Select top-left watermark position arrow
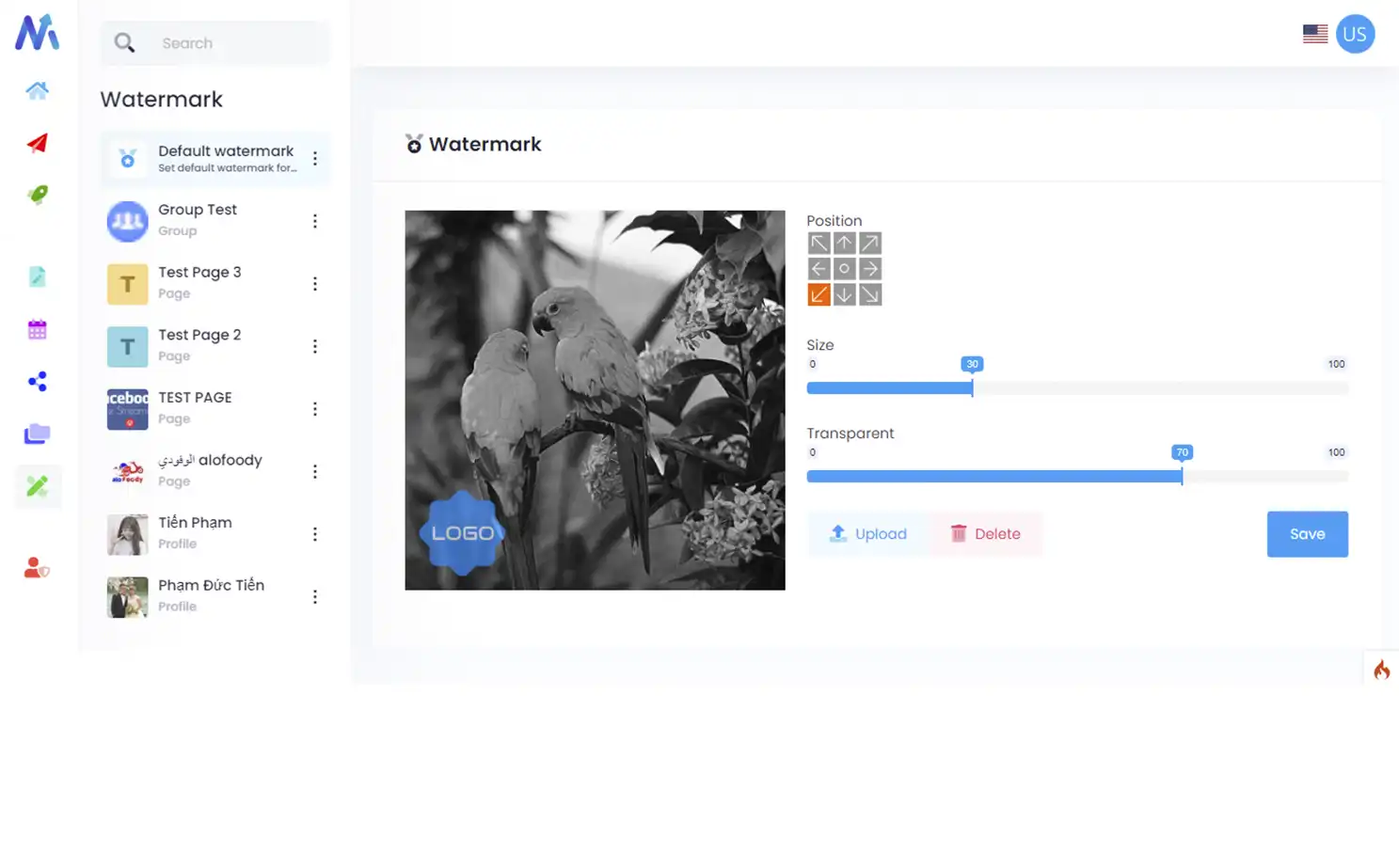The height and width of the screenshot is (868, 1399). pos(819,242)
